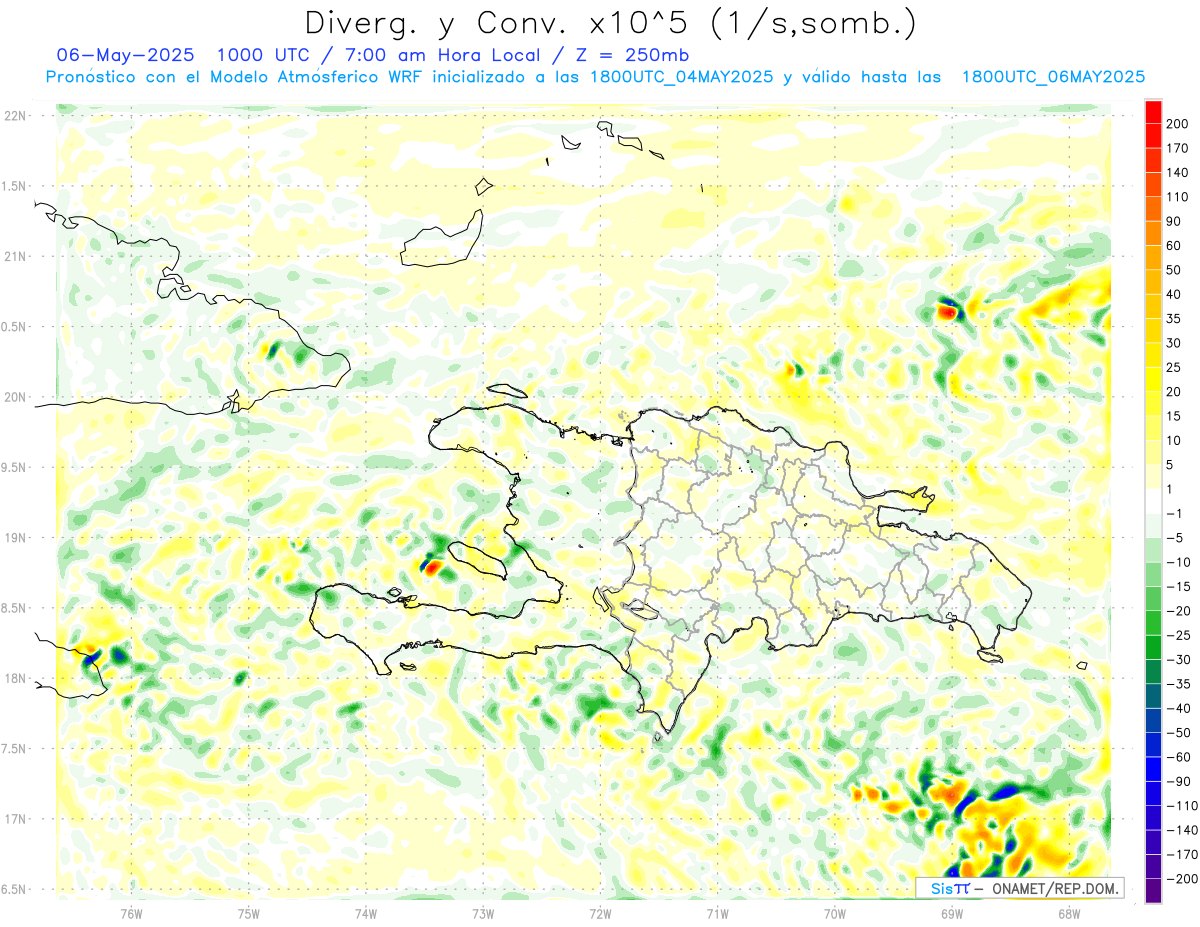Click the '110' positive color scale value
Screen dimensions: 1200x927
1177,197
